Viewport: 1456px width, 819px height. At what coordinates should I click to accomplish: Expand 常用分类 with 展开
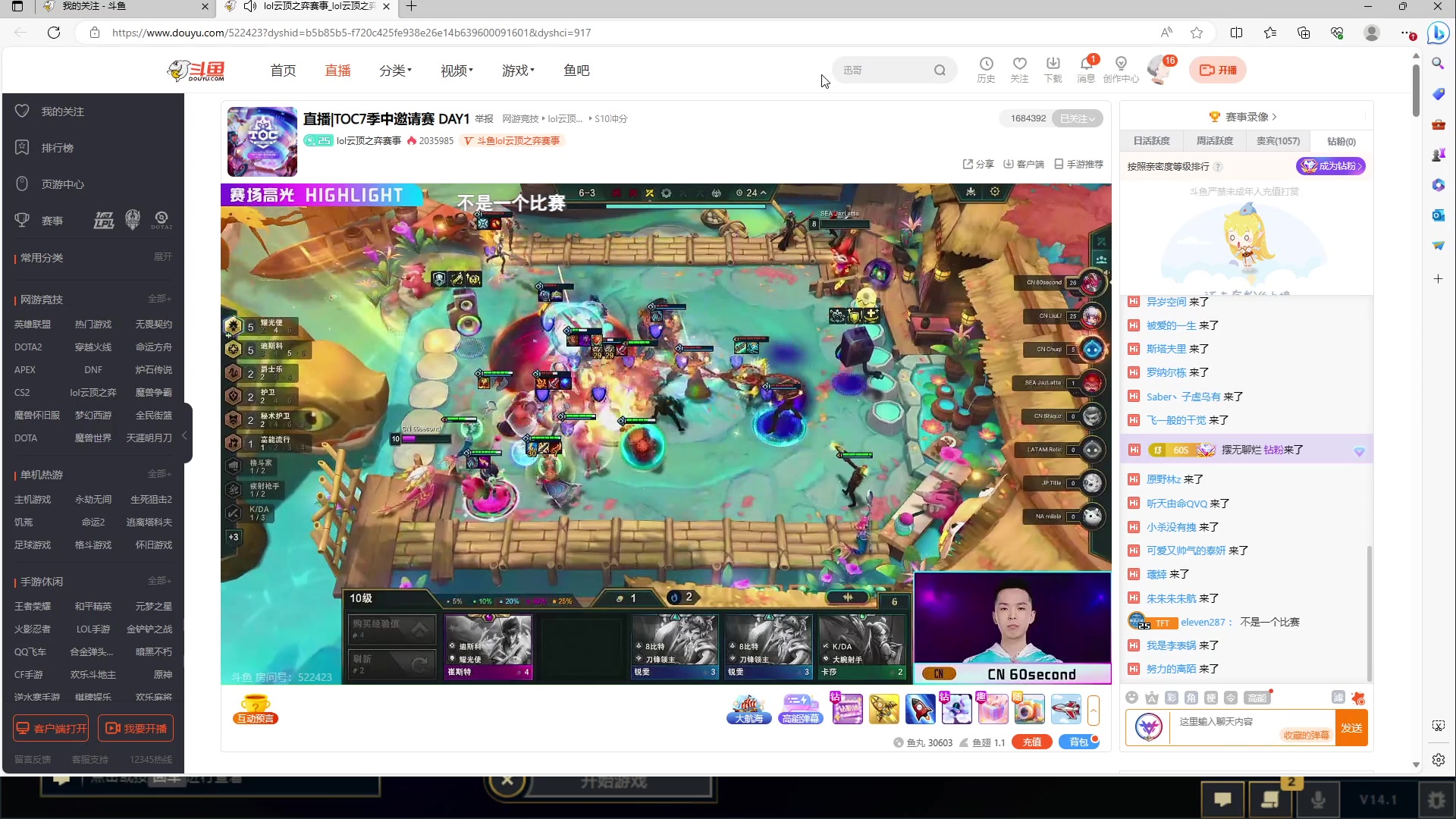coord(163,257)
